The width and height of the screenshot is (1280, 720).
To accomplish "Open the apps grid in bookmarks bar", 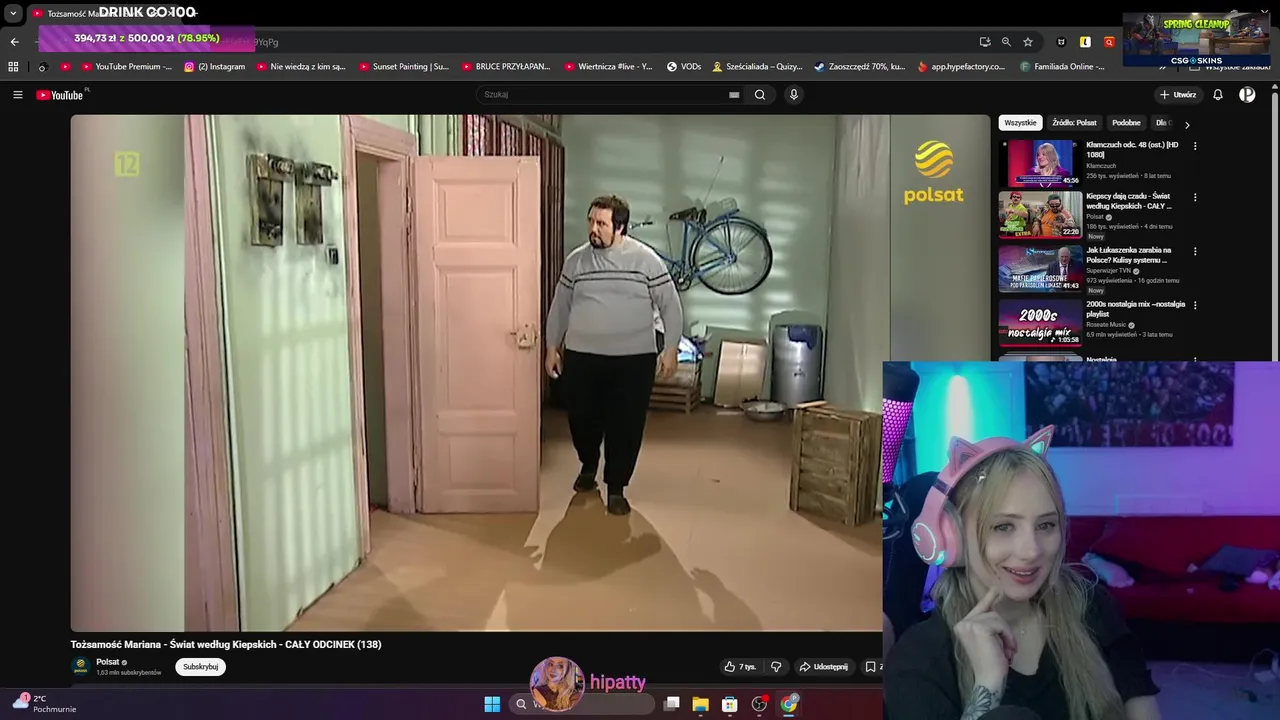I will [13, 67].
